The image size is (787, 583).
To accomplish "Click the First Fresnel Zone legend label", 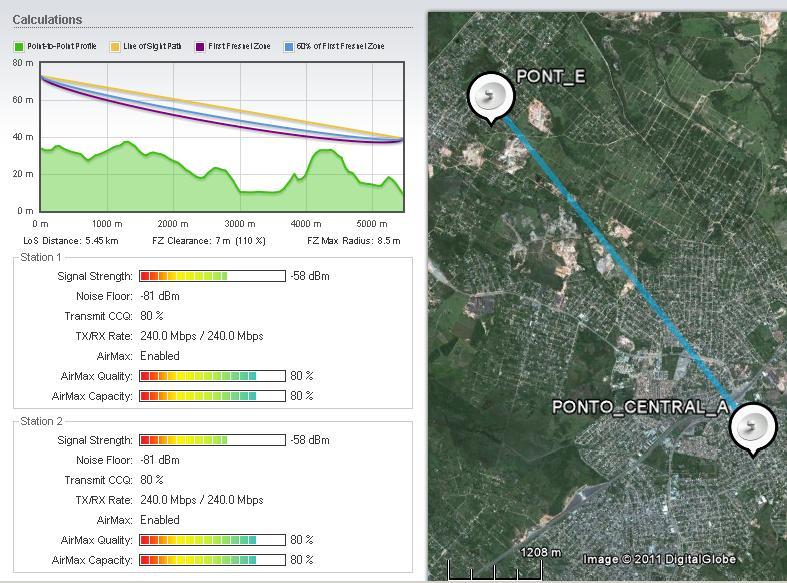I will click(239, 47).
